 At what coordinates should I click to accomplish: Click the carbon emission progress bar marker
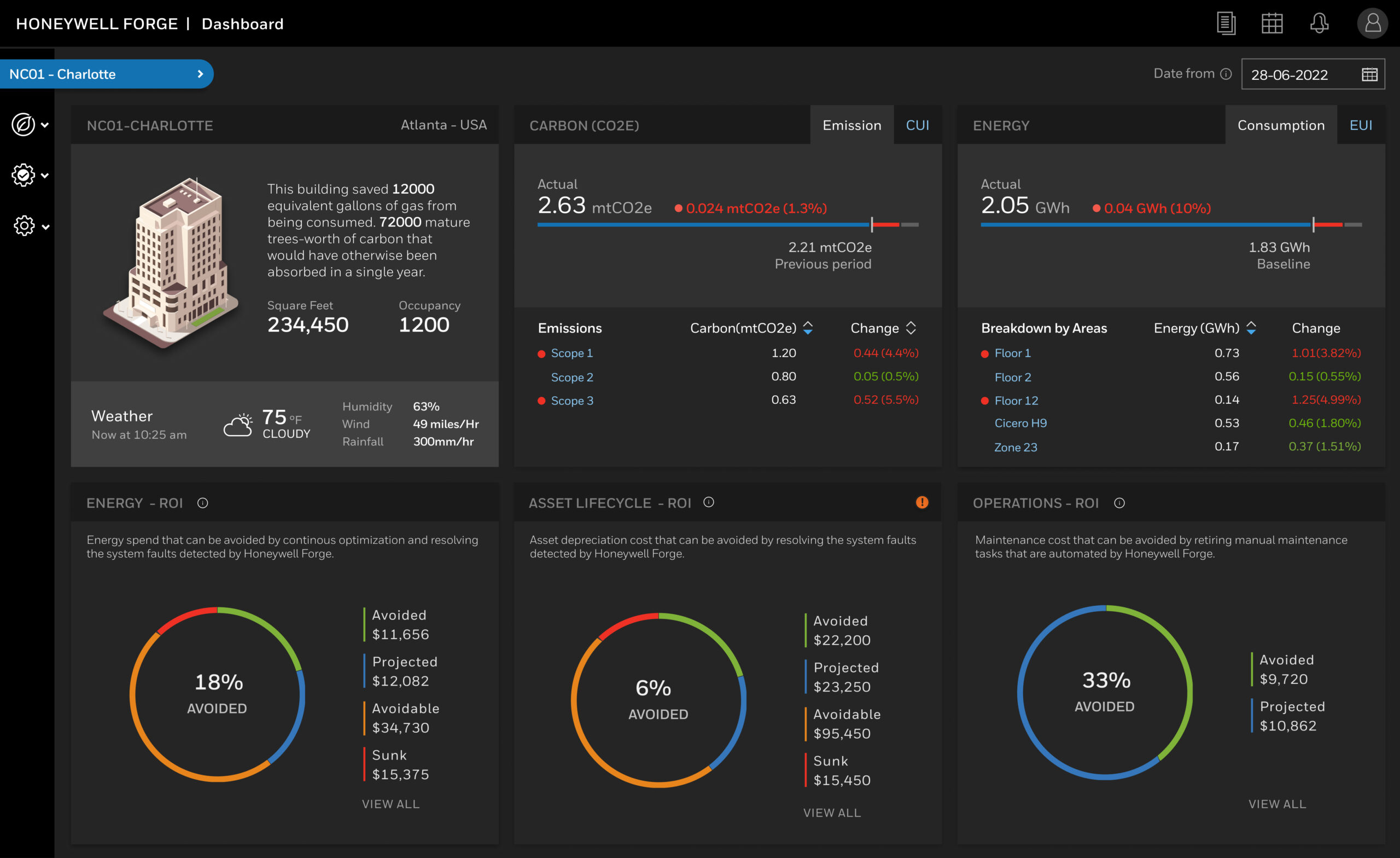click(x=872, y=224)
